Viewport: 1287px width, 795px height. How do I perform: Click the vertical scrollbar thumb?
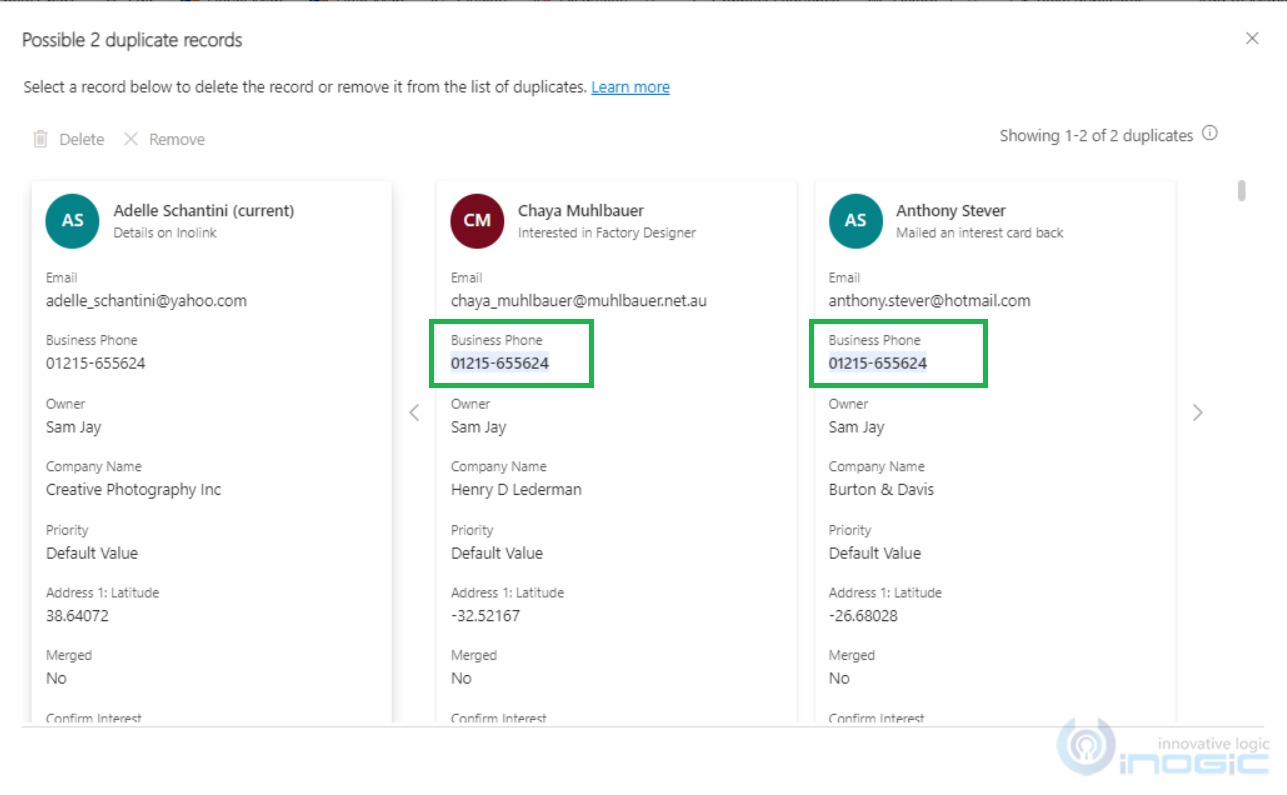click(x=1241, y=190)
